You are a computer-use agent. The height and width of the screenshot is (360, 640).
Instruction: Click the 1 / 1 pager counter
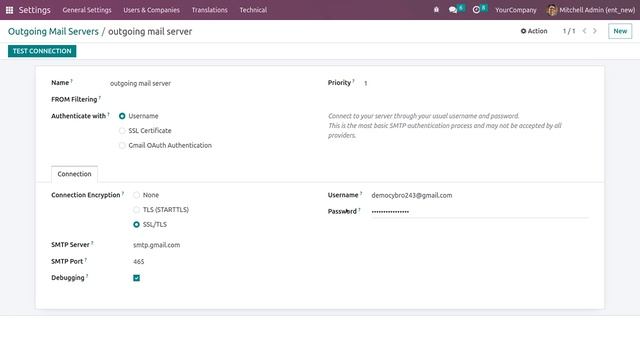[x=569, y=31]
